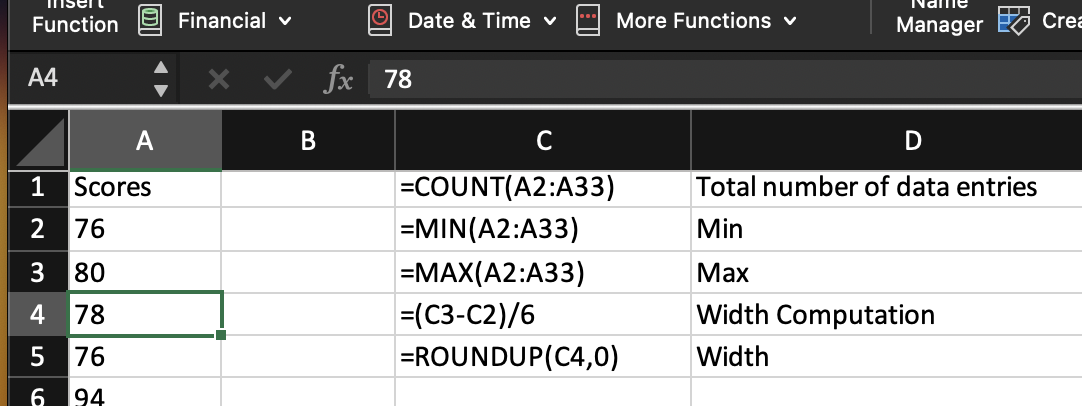Select column C header

(543, 142)
